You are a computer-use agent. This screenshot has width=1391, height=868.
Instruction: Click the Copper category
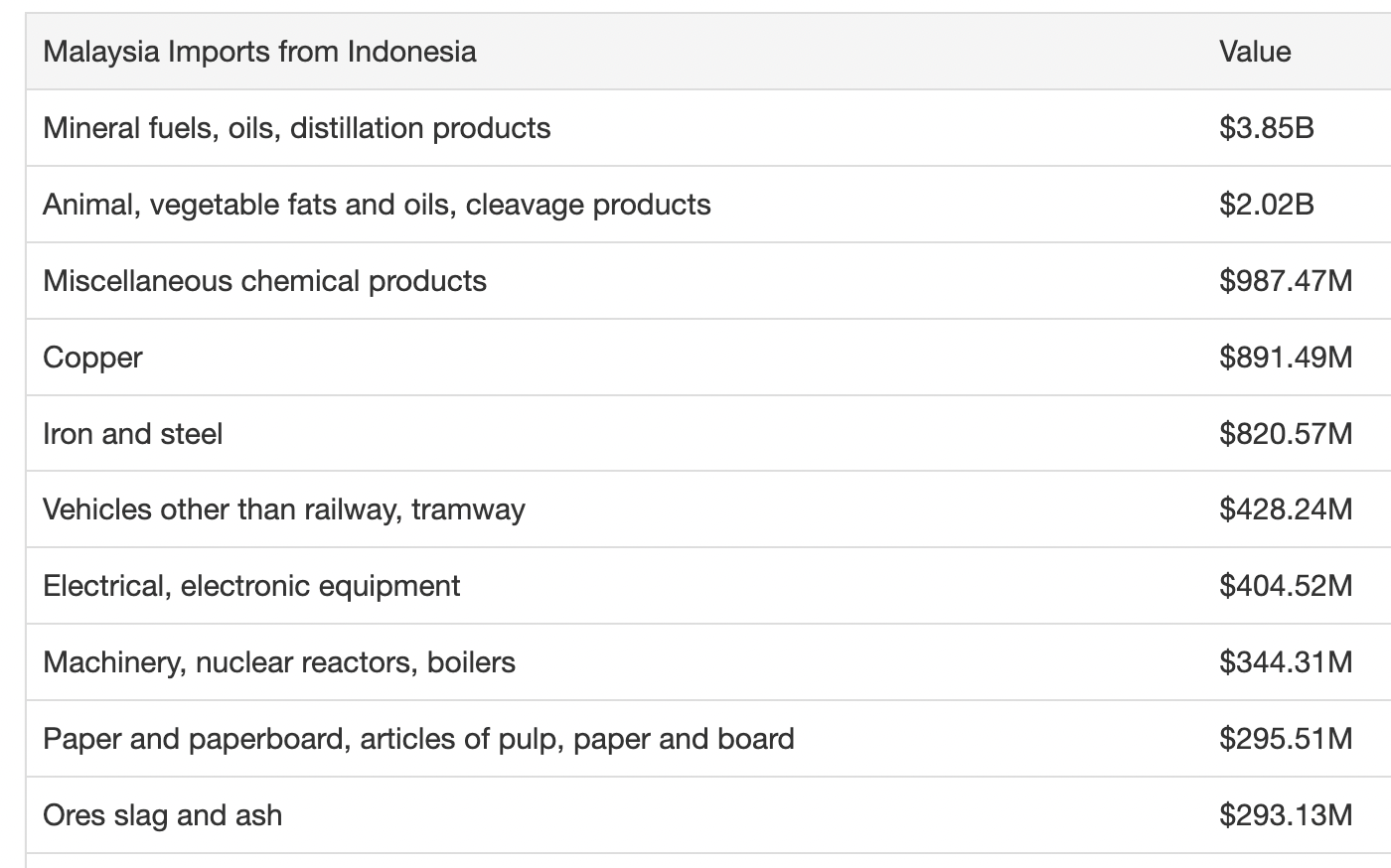[92, 358]
